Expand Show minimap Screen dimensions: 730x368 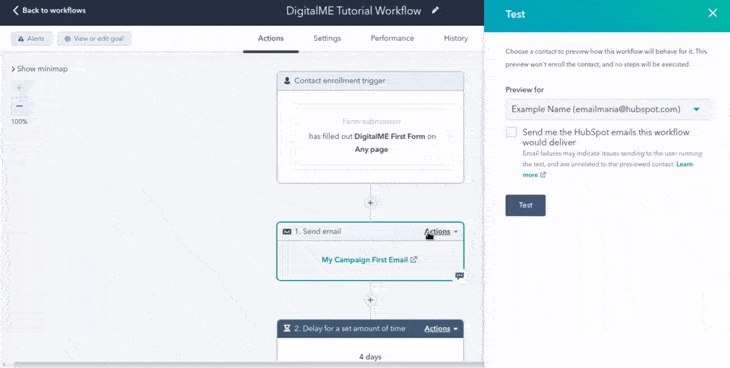pyautogui.click(x=40, y=68)
